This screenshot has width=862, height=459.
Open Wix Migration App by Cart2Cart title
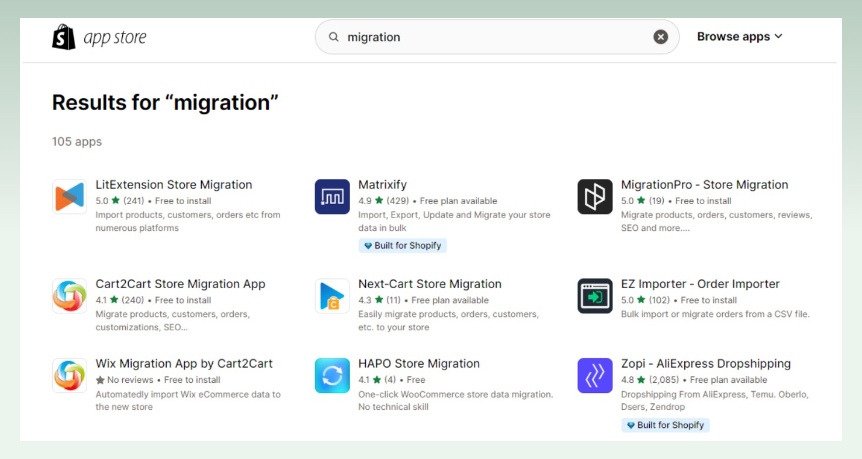tap(184, 364)
